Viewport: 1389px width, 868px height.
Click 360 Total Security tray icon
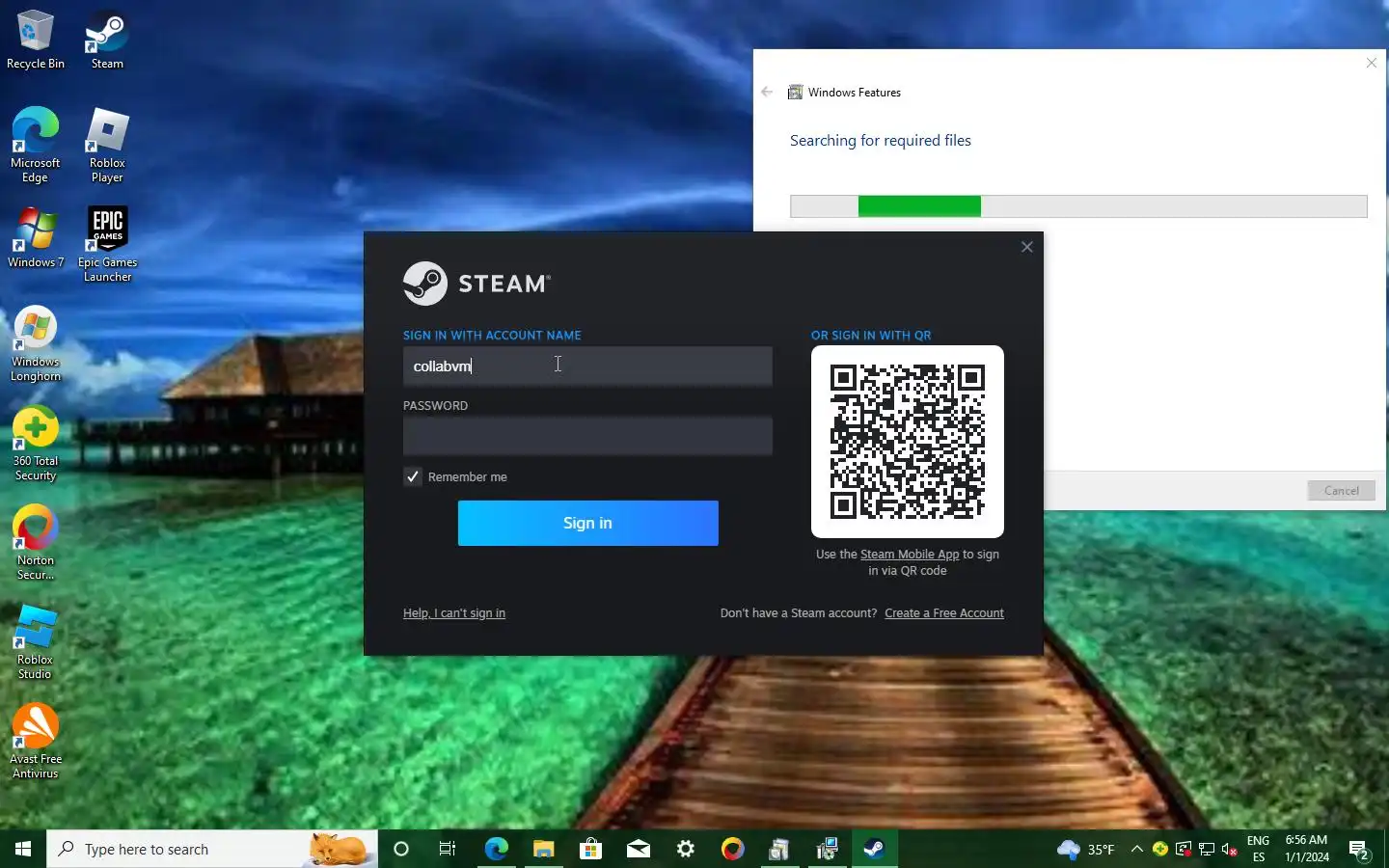click(x=1159, y=849)
